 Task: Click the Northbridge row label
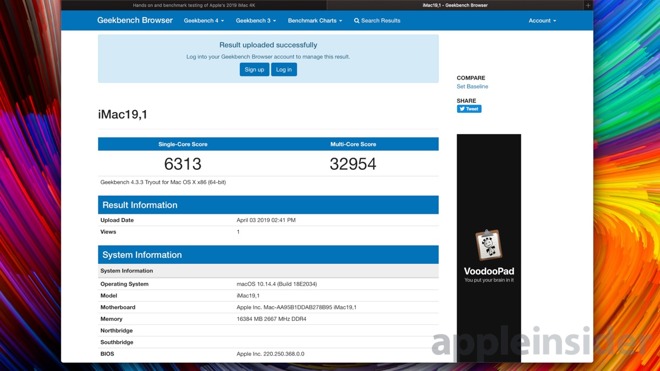click(x=117, y=331)
